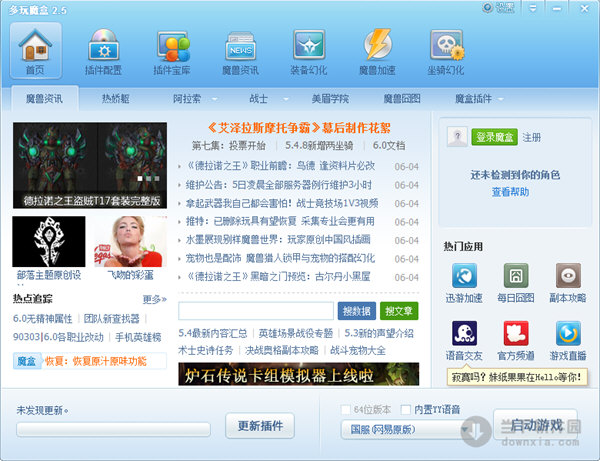Open the 5.4最新内容汇总 link
The width and height of the screenshot is (600, 461).
(213, 333)
